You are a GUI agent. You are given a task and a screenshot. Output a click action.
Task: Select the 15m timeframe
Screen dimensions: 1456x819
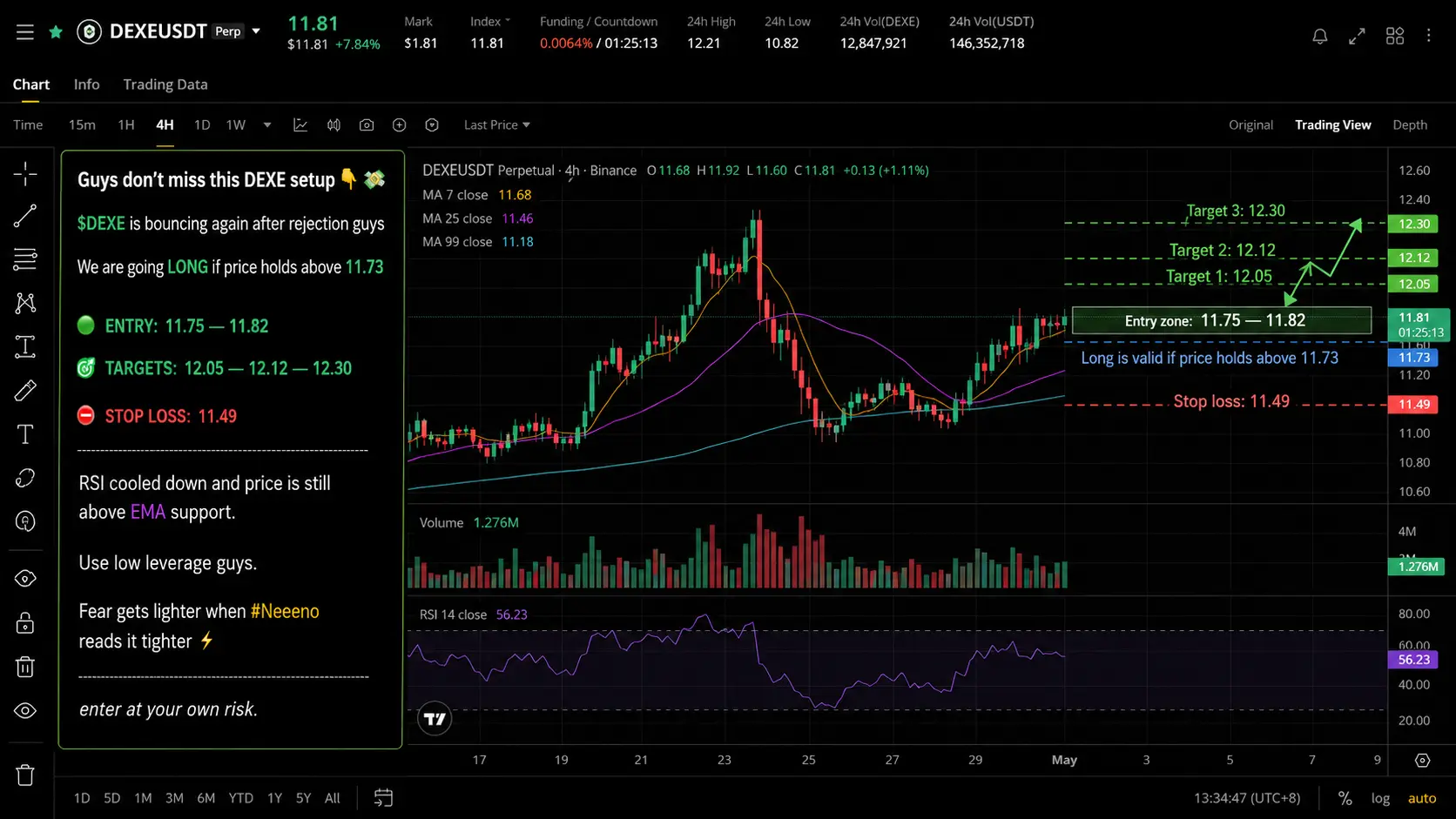[x=82, y=125]
